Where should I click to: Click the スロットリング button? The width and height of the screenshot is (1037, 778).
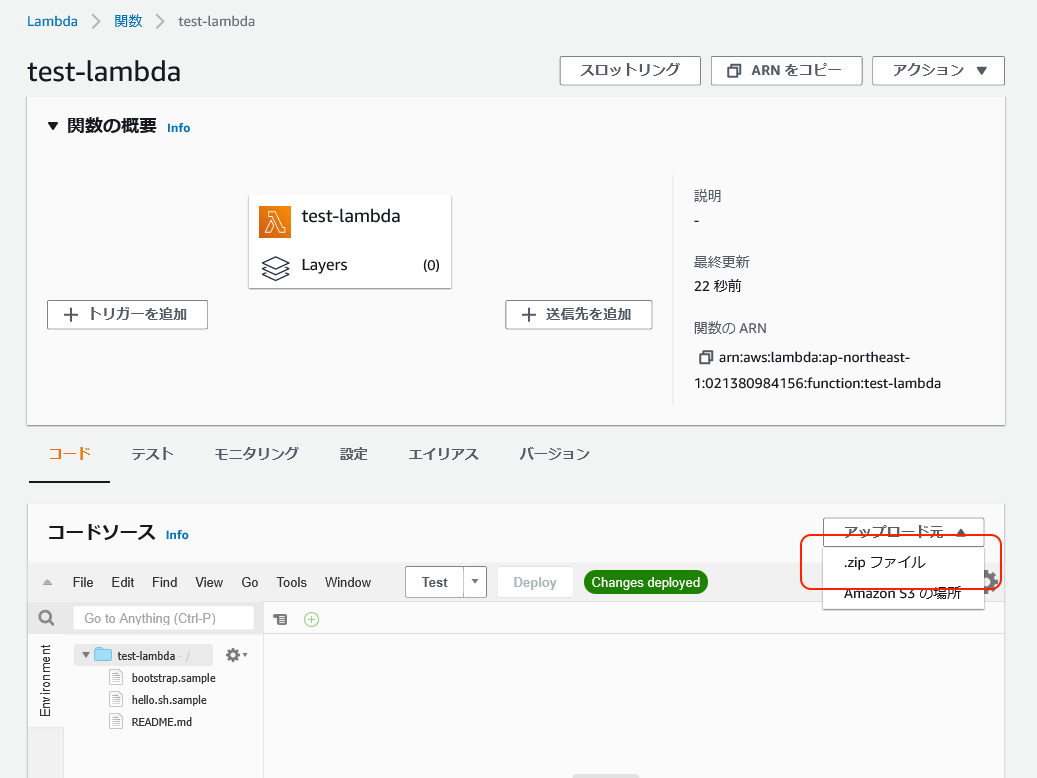[x=630, y=71]
